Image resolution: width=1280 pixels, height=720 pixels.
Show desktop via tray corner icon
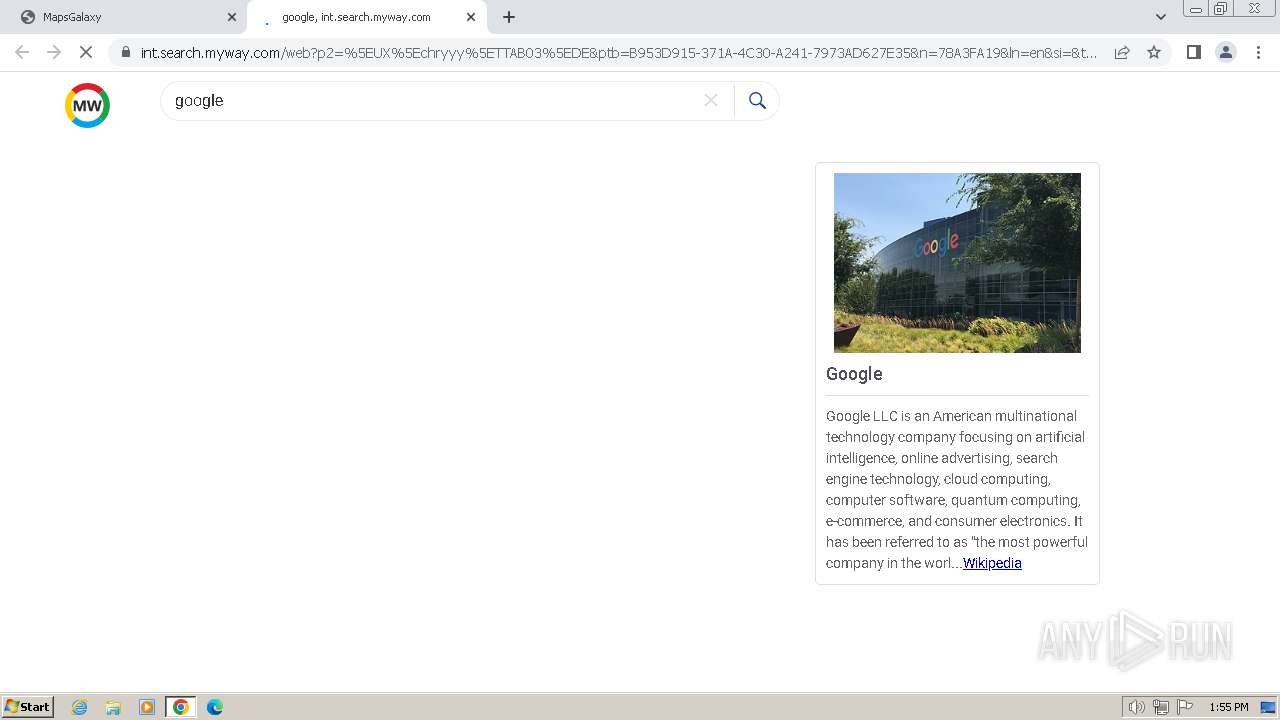[1268, 707]
